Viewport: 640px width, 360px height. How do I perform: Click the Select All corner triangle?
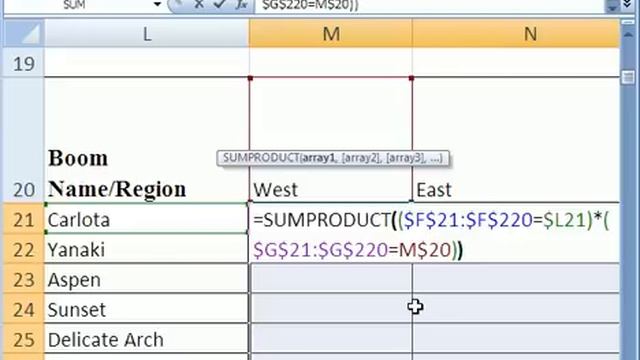pos(23,34)
